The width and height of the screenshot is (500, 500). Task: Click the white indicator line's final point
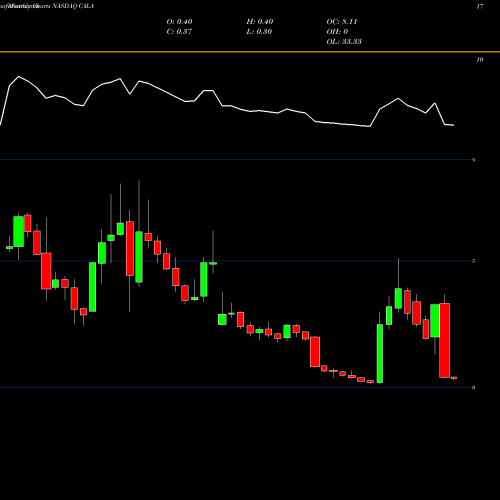point(454,125)
